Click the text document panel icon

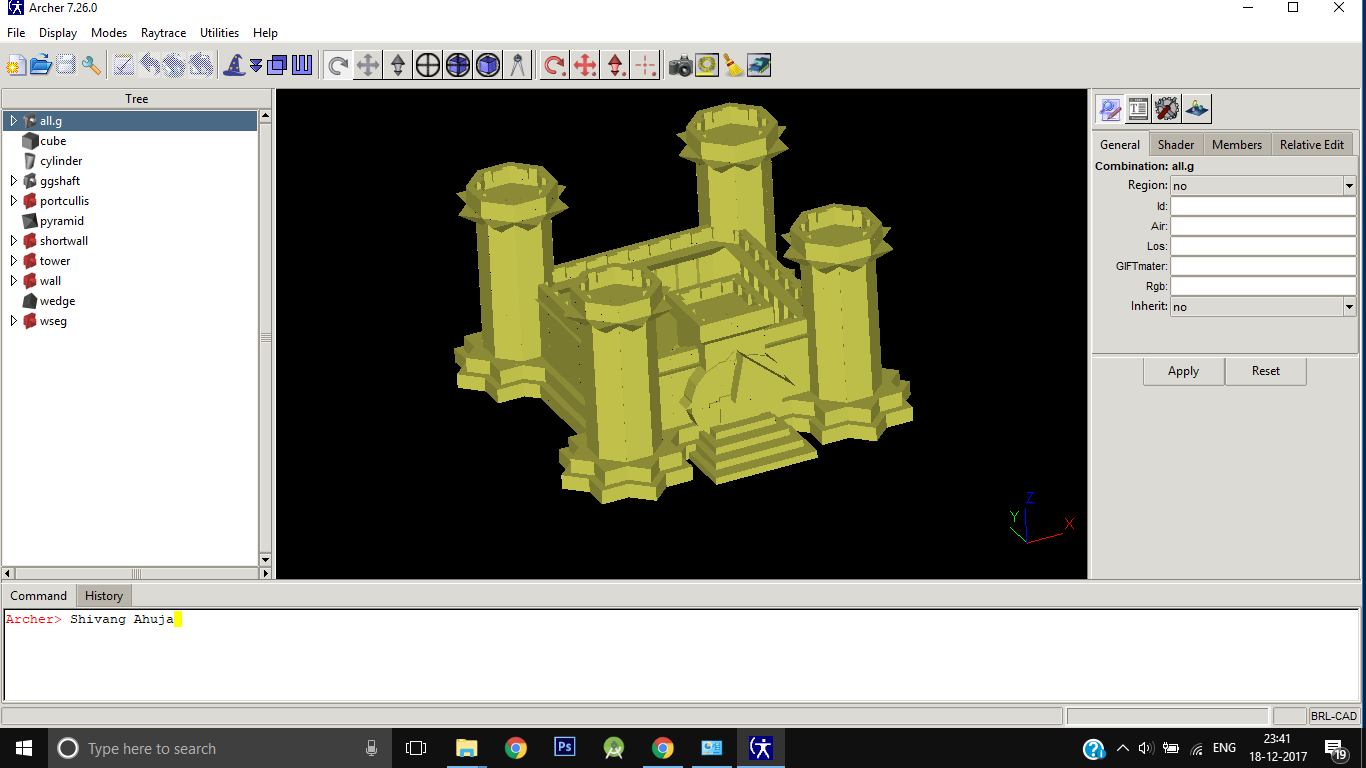point(1138,108)
